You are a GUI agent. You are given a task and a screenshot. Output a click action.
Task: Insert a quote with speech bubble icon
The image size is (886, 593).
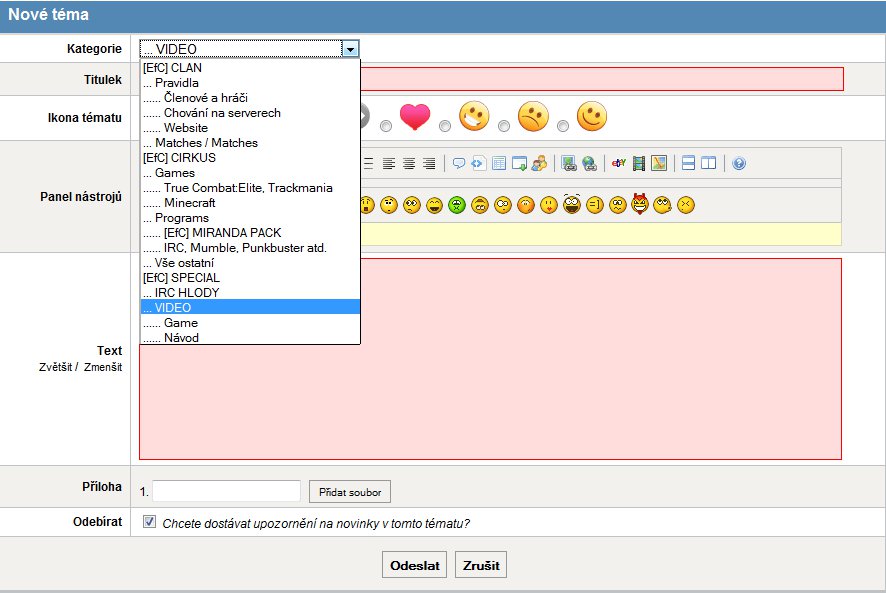tap(459, 164)
